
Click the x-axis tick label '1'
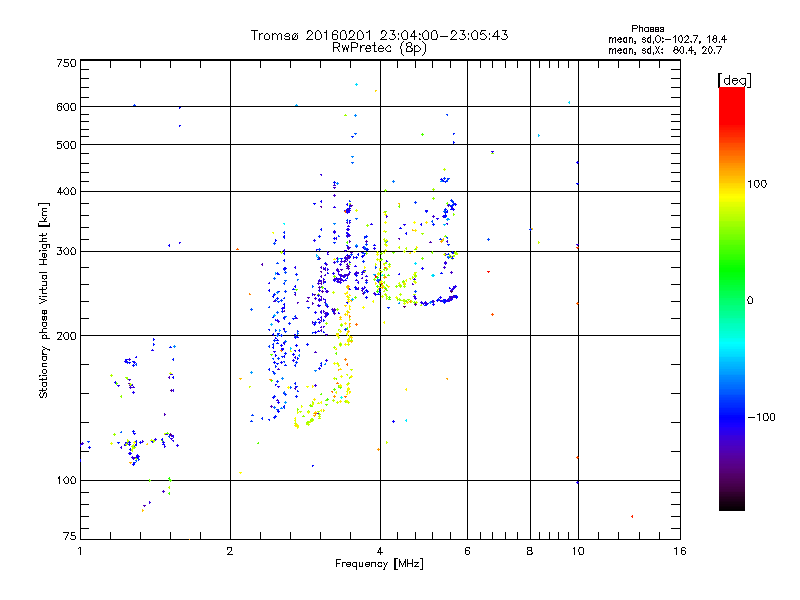[80, 551]
